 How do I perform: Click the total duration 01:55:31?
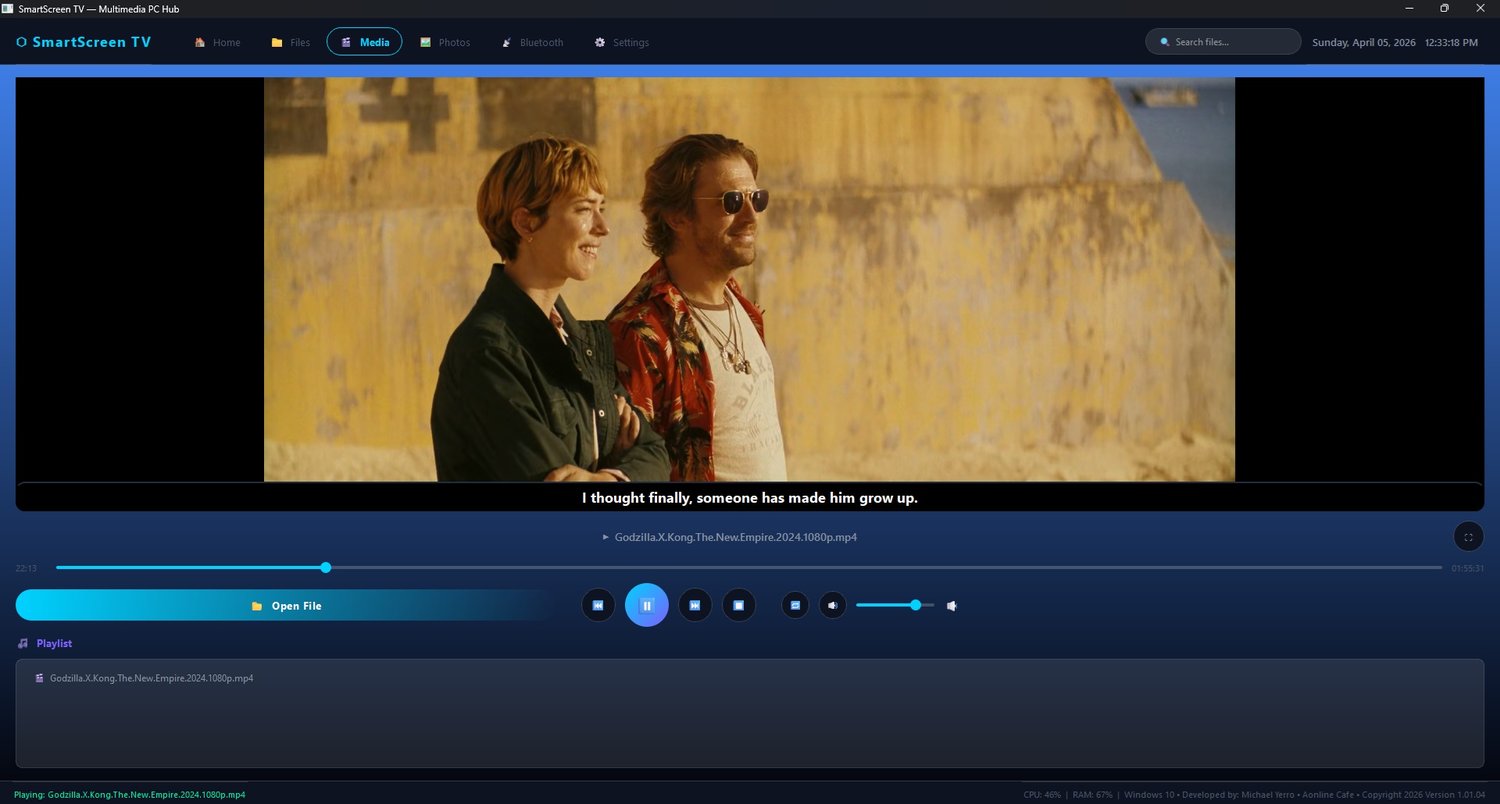click(x=1467, y=568)
